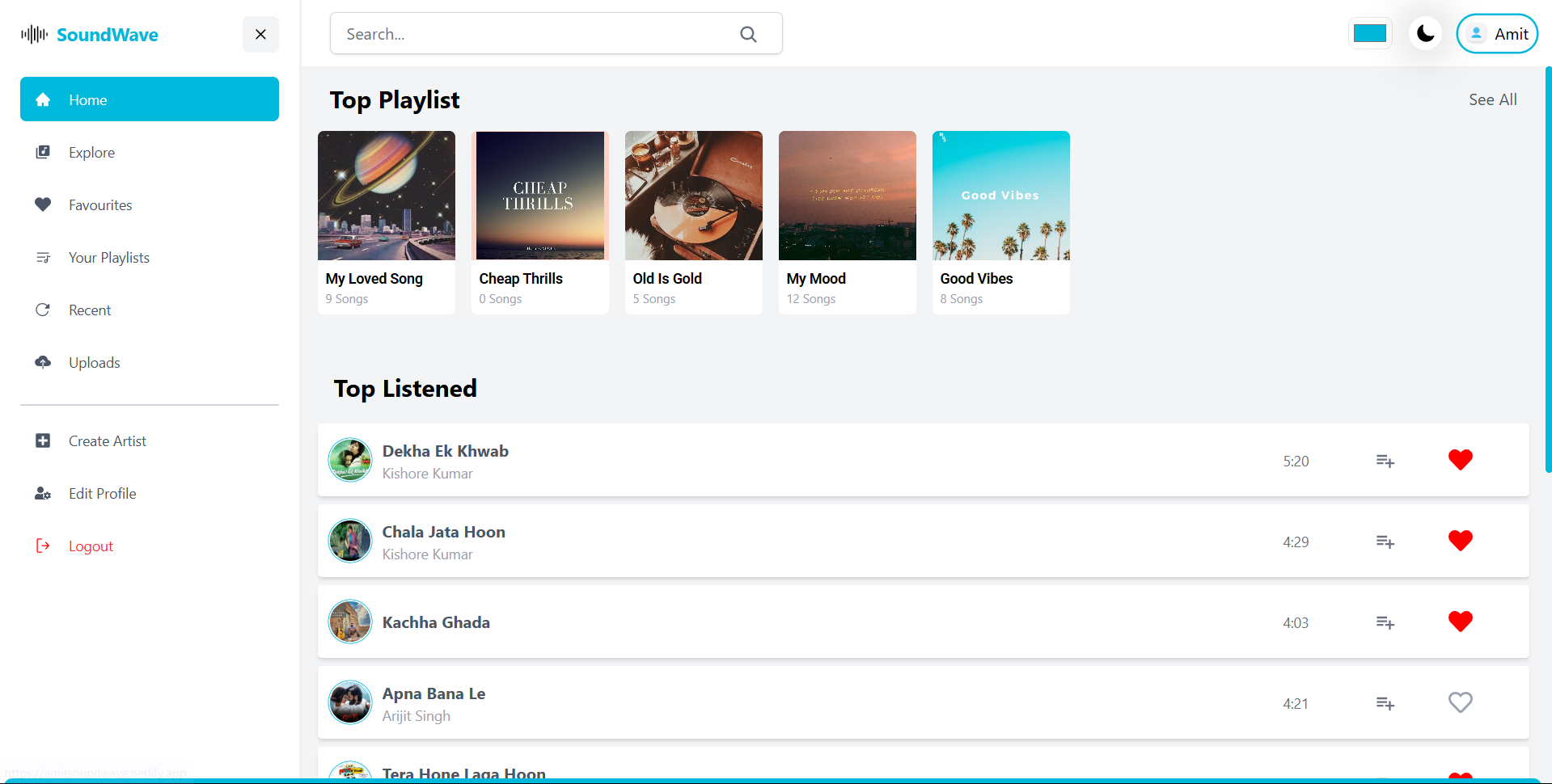Go to Home in the sidebar
Viewport: 1552px width, 784px height.
tap(150, 99)
